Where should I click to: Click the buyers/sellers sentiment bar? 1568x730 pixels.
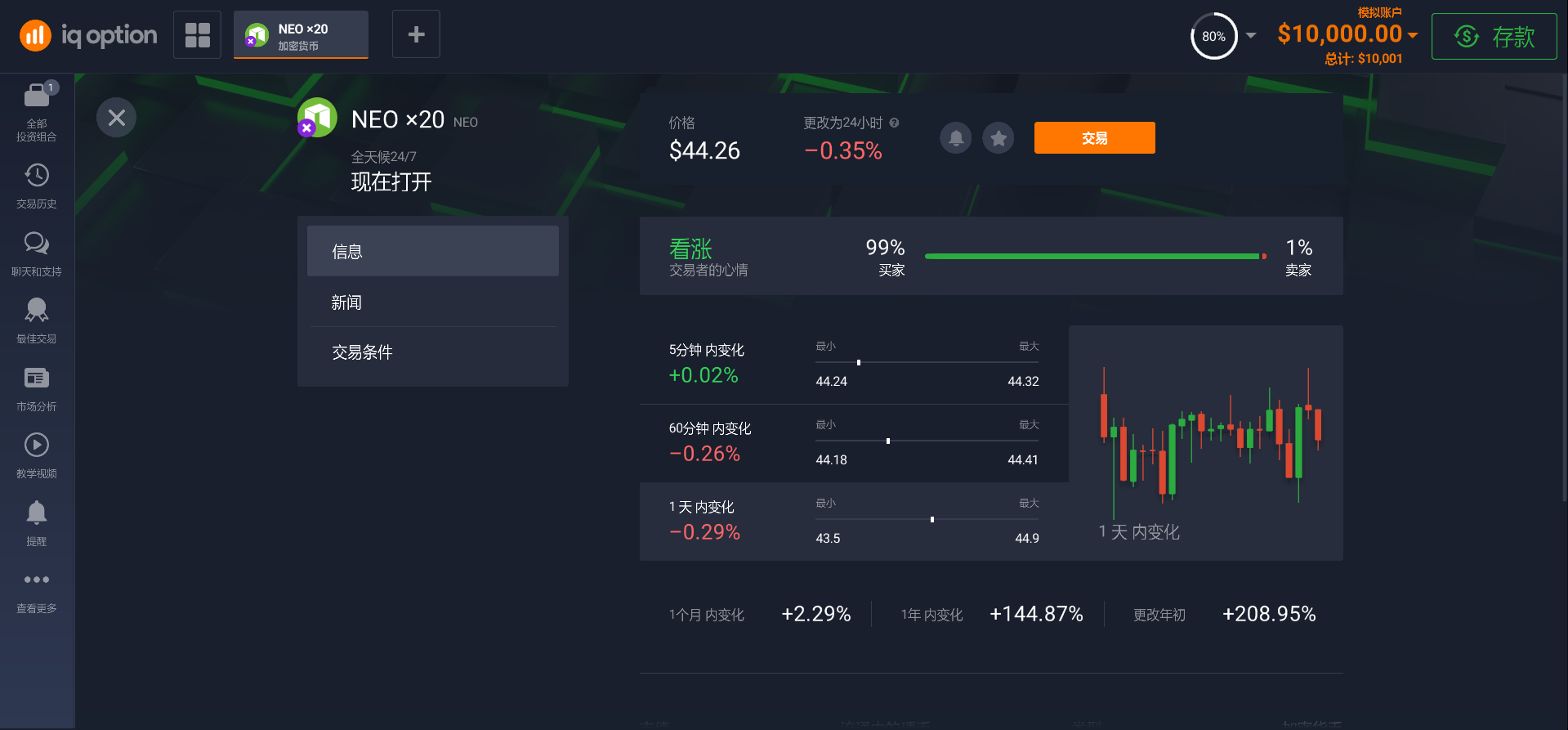pos(1096,257)
